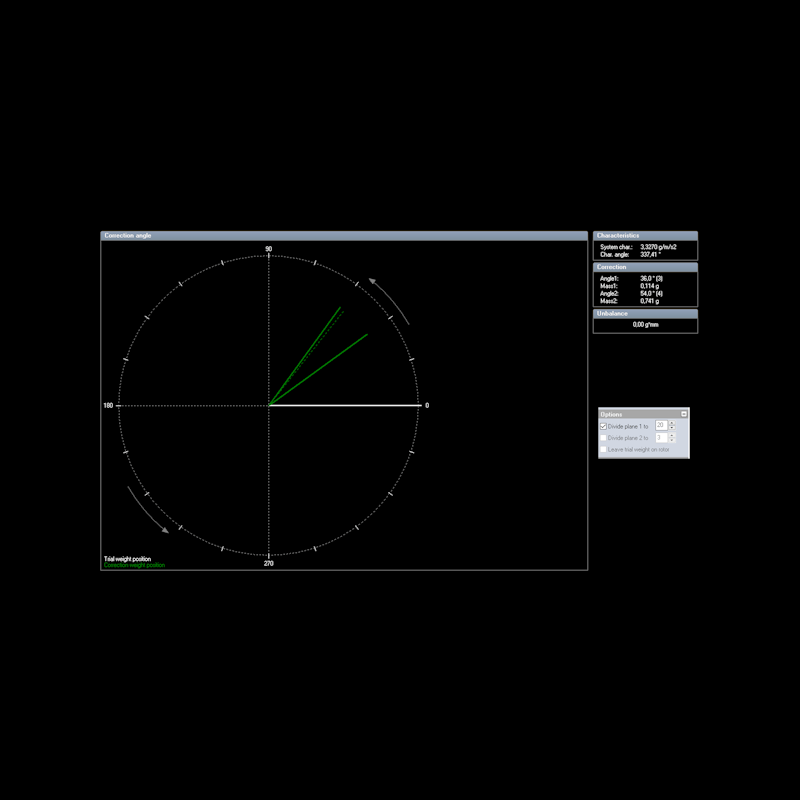
Task: Toggle the Divide plane 2 checkbox
Action: tap(603, 438)
